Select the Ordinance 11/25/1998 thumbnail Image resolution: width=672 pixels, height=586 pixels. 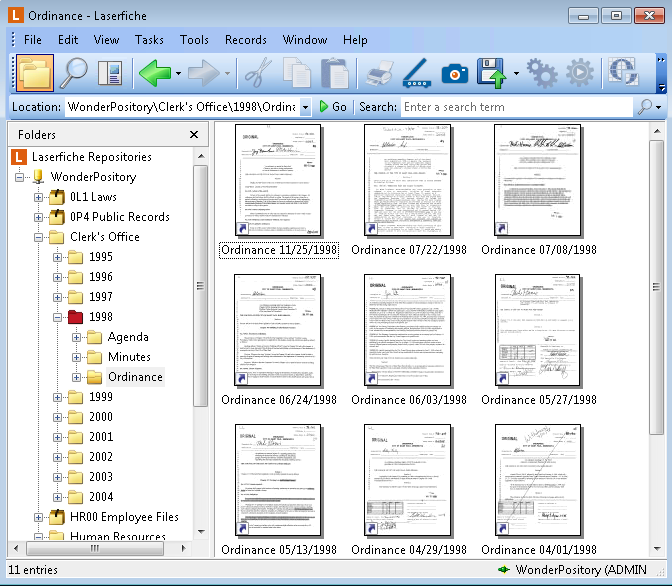(x=279, y=180)
